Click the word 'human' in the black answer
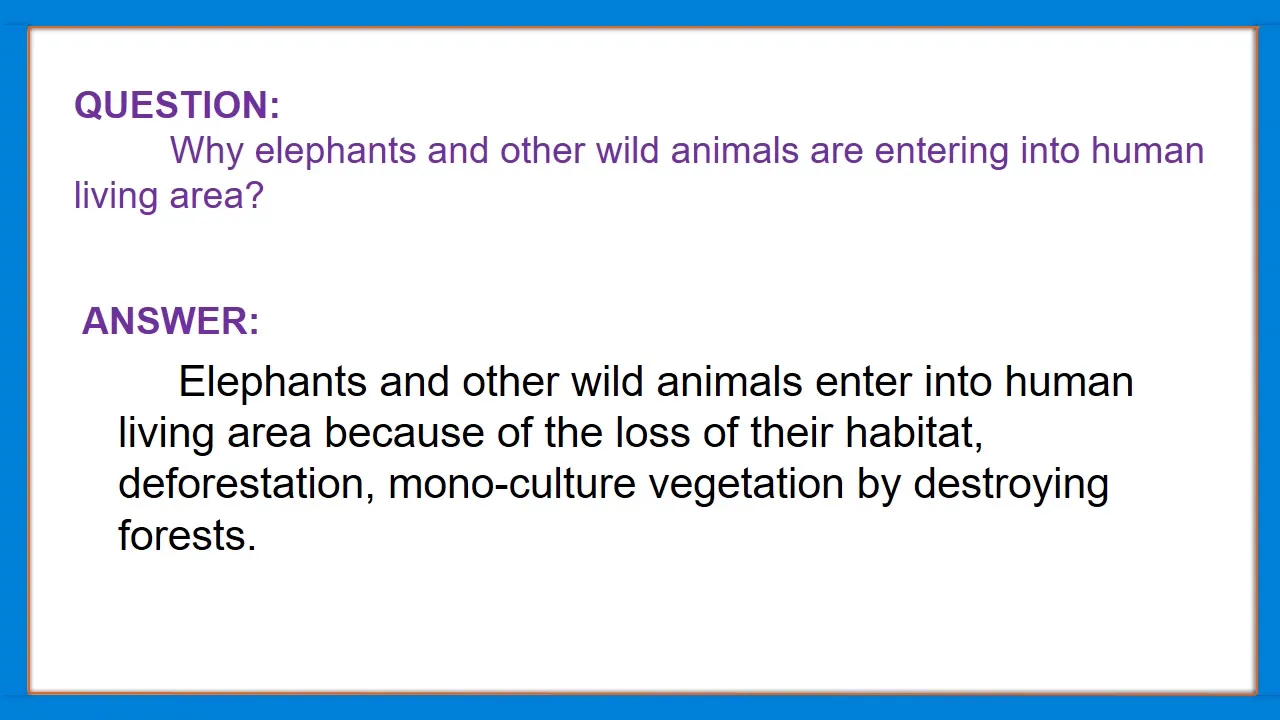 1069,383
